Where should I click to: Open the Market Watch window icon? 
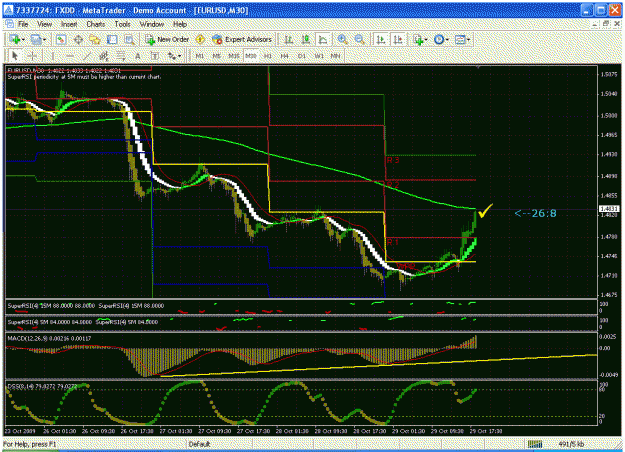[x=61, y=39]
